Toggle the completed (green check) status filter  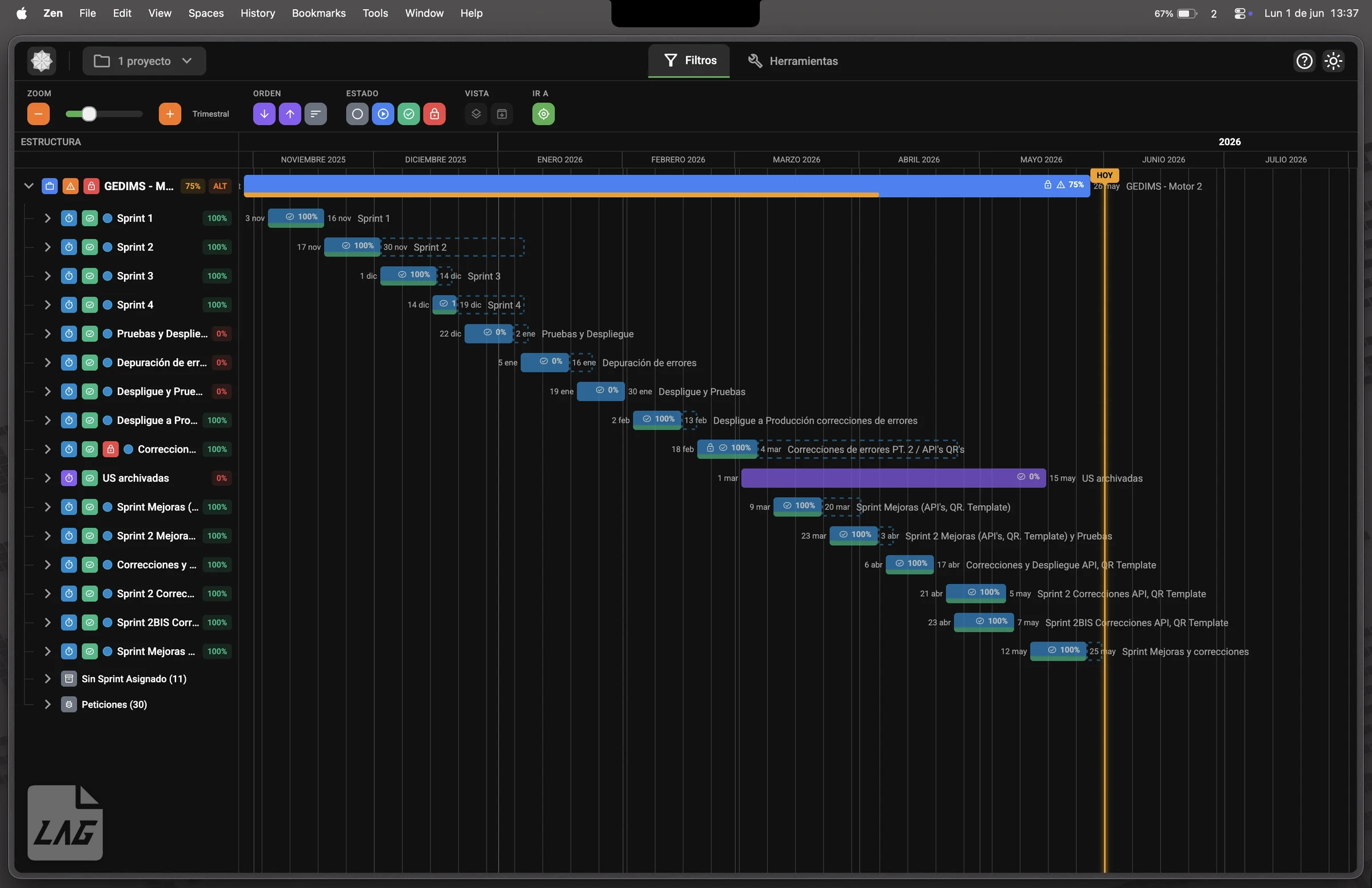point(408,114)
